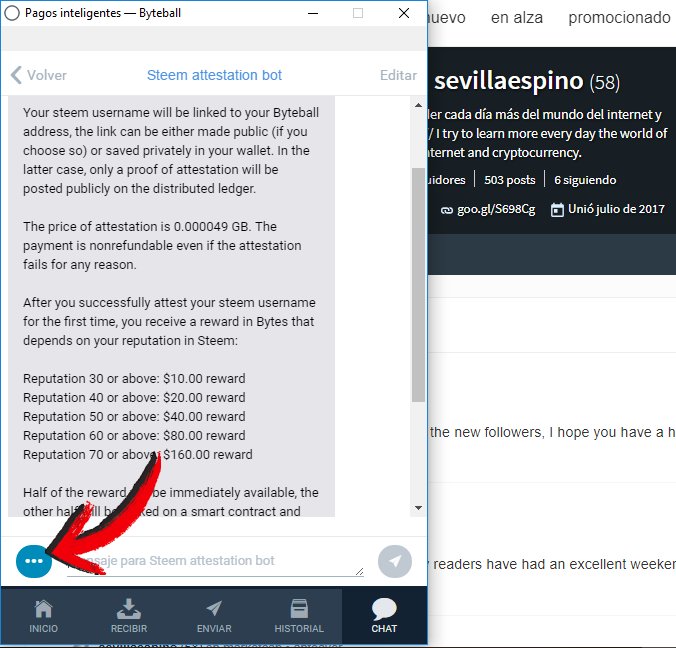The image size is (676, 648).
Task: Click the '503 posts' stat on the Steemit profile
Action: (510, 180)
